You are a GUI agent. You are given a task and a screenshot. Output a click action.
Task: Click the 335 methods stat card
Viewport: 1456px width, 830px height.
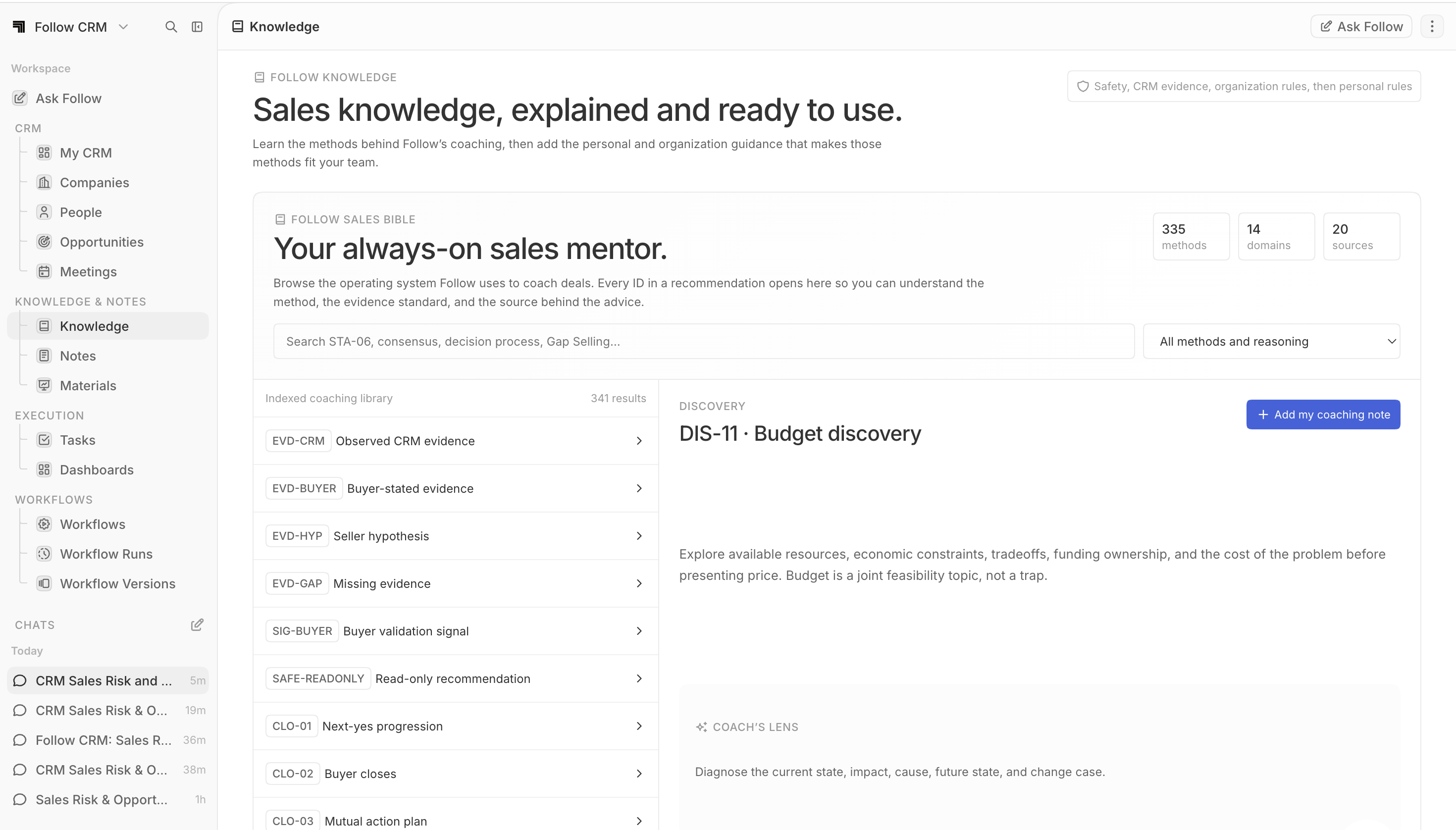[x=1191, y=237]
